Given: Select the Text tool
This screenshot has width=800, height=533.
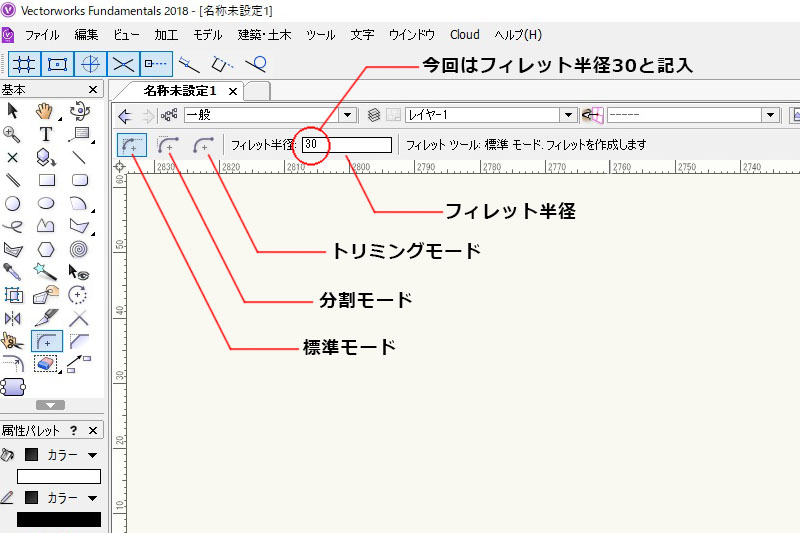Looking at the screenshot, I should [x=45, y=134].
